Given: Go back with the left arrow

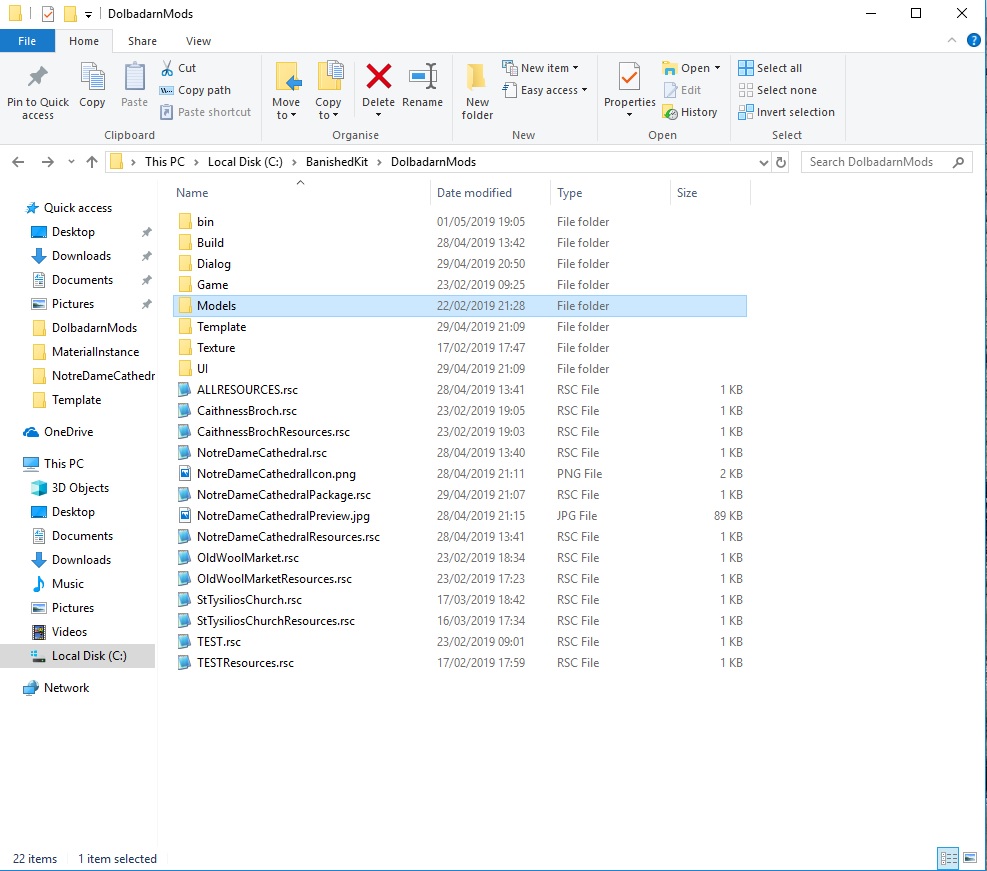Looking at the screenshot, I should [x=18, y=162].
